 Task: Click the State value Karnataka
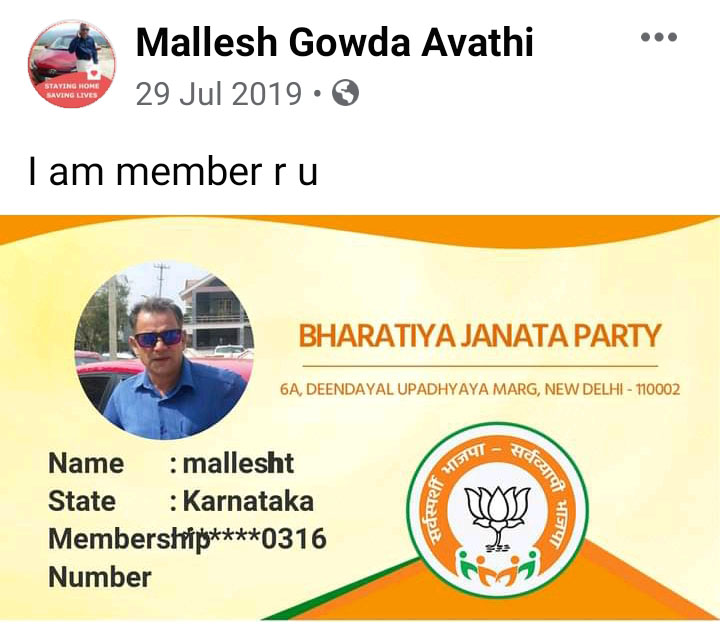[x=248, y=501]
